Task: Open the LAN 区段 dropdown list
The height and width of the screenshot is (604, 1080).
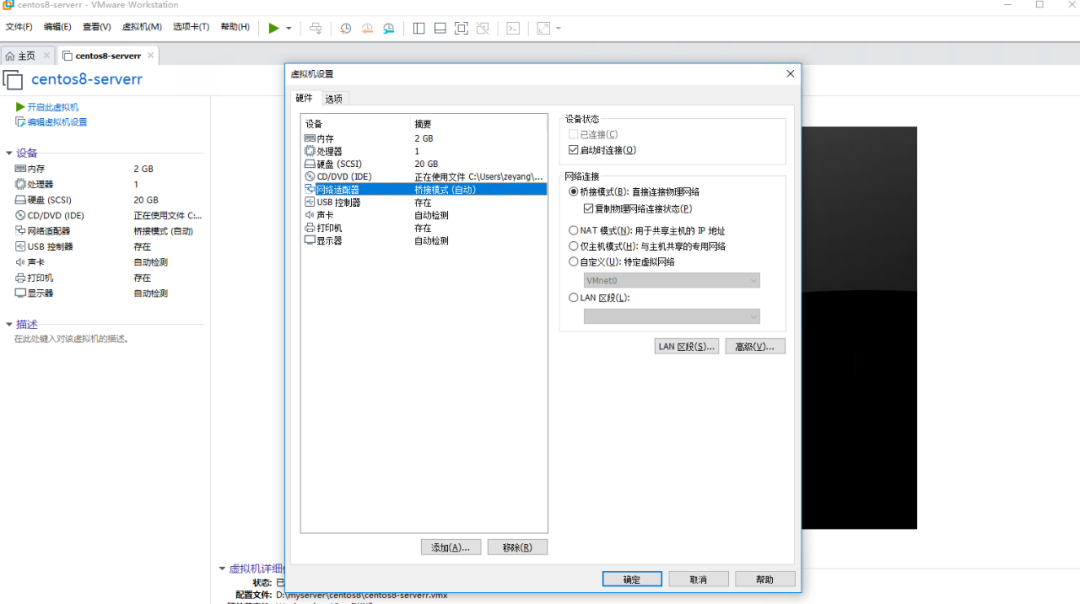Action: [x=672, y=316]
